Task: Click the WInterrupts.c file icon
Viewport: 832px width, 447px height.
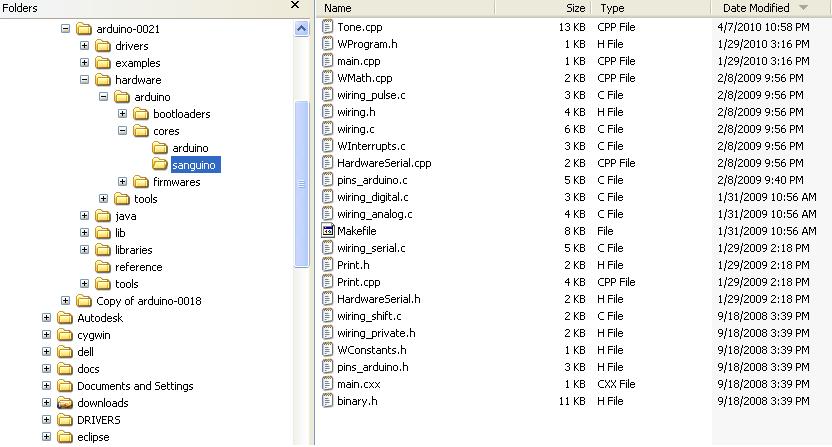Action: pos(327,145)
